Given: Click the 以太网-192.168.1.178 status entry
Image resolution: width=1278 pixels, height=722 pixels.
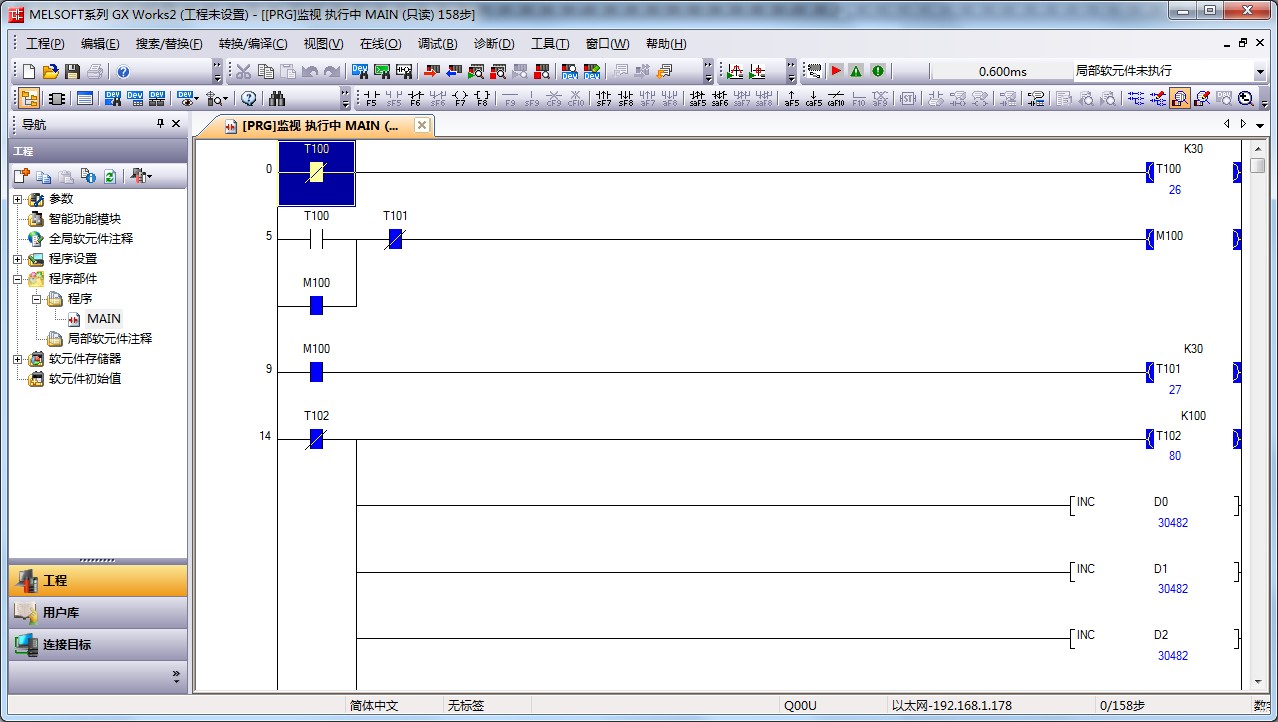Looking at the screenshot, I should click(951, 705).
